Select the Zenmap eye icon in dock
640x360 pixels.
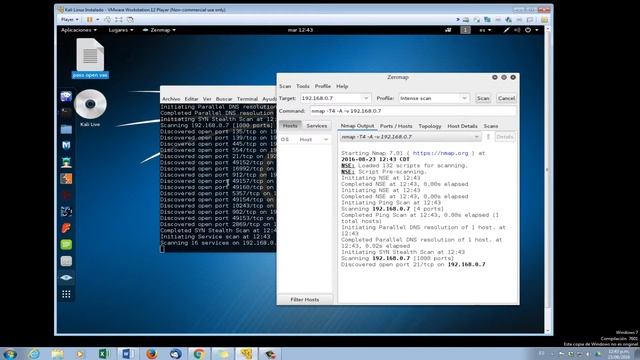pyautogui.click(x=66, y=278)
